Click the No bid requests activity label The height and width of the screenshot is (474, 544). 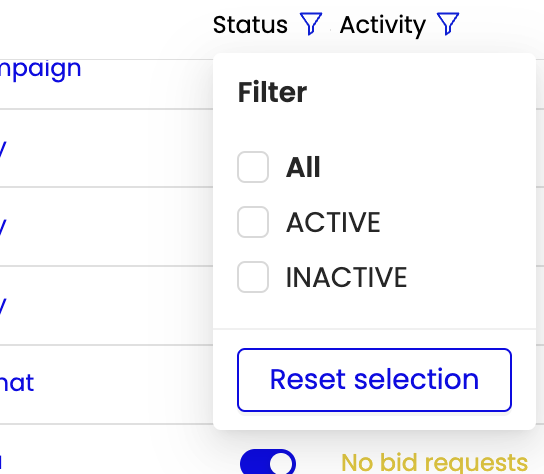point(434,463)
